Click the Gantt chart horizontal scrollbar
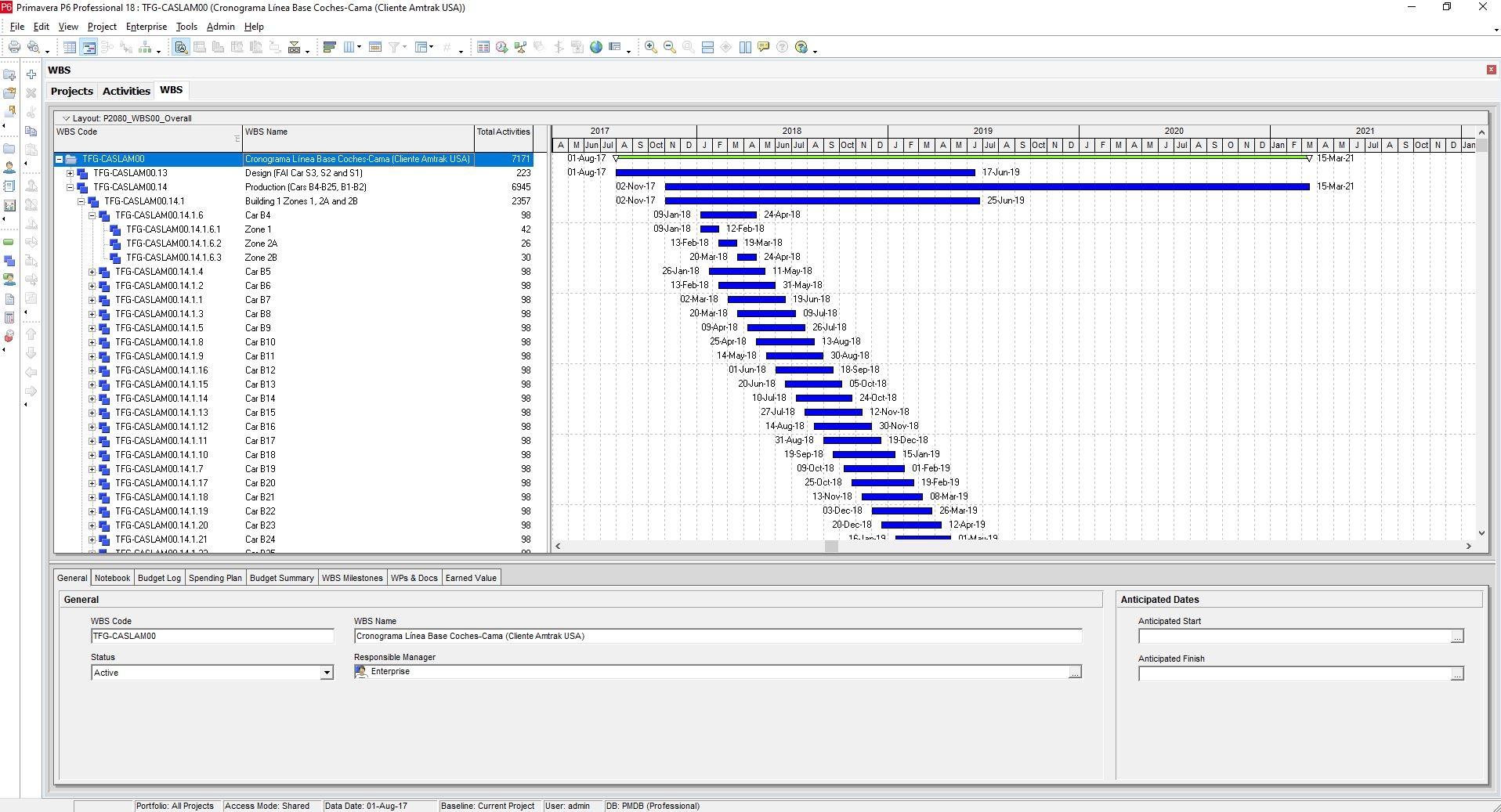Viewport: 1501px width, 812px height. 830,547
